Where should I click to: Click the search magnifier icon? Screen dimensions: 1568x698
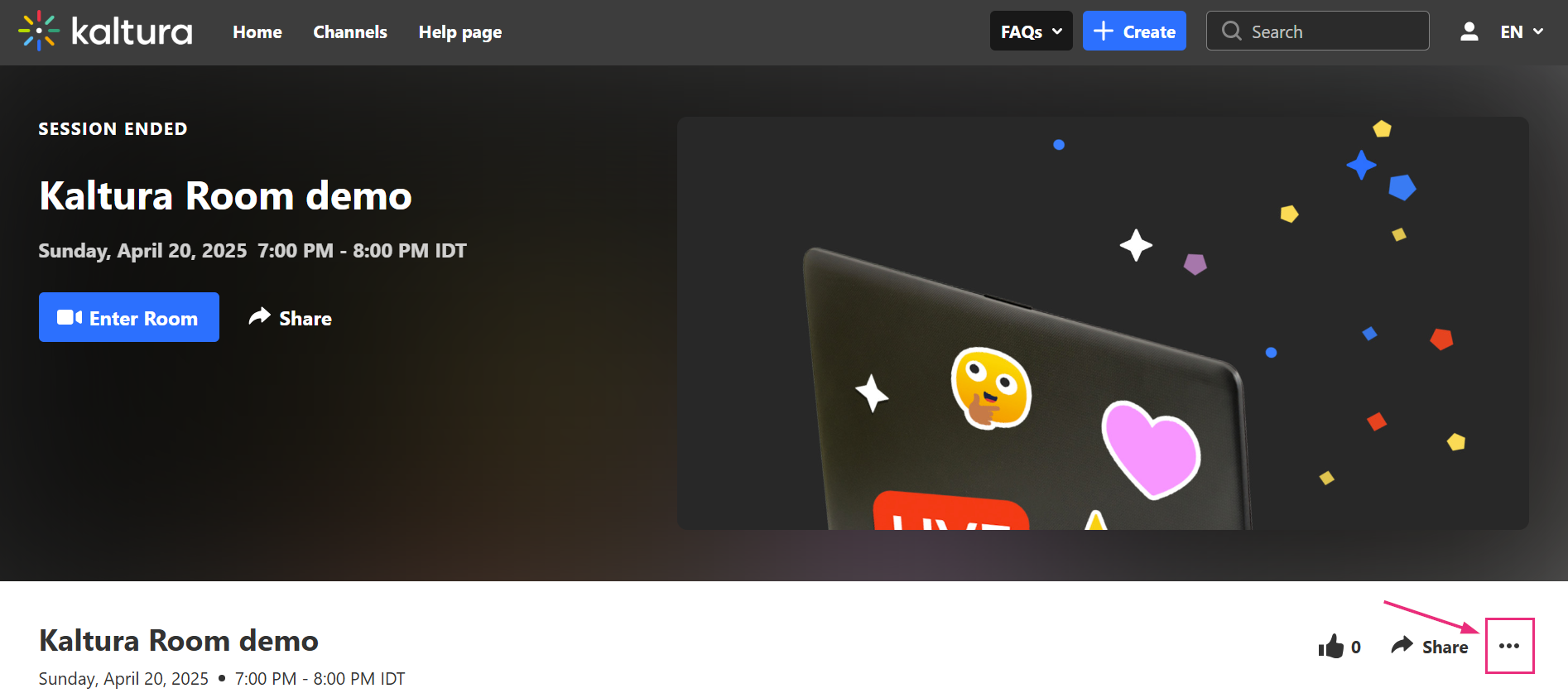click(x=1232, y=31)
